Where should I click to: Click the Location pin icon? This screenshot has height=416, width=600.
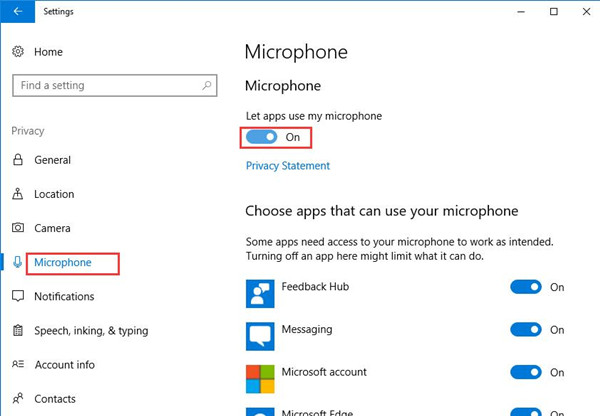18,194
